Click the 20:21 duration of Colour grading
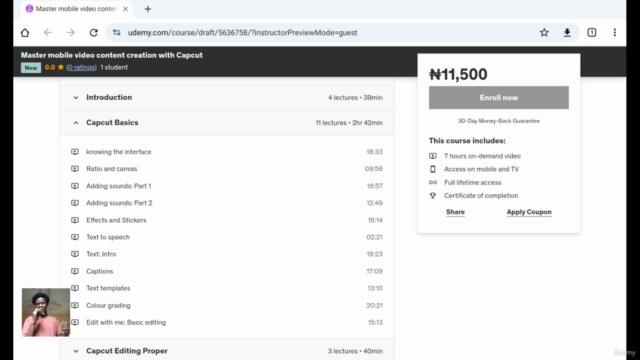The height and width of the screenshot is (360, 640). pos(374,305)
